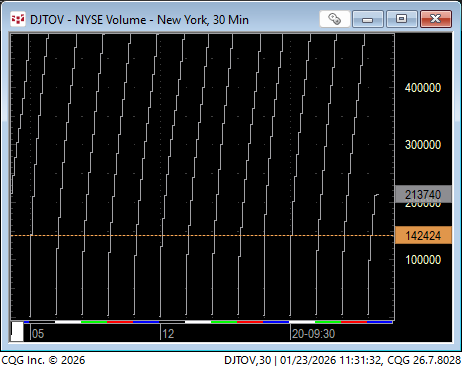Click the 05 date marker on time axis
This screenshot has height=368, width=462.
[x=38, y=334]
